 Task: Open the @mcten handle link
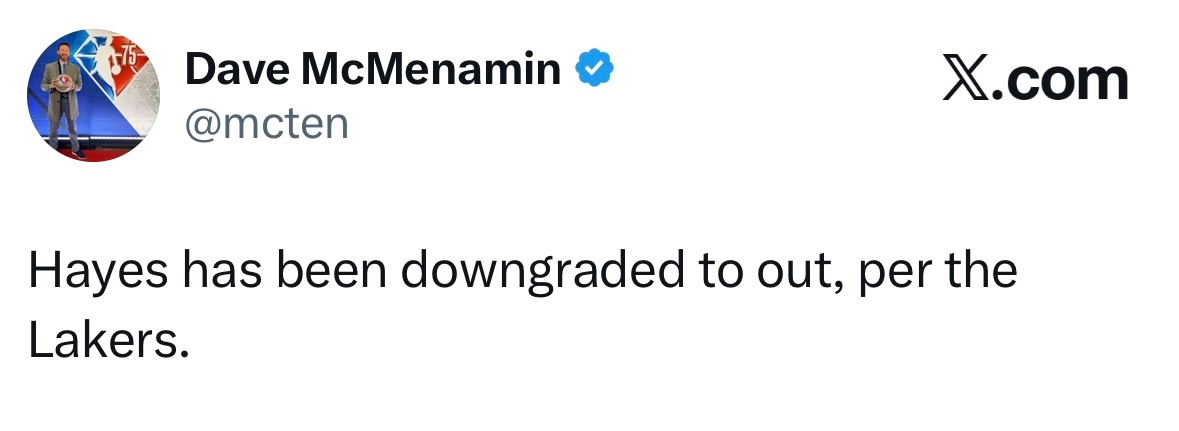[266, 124]
